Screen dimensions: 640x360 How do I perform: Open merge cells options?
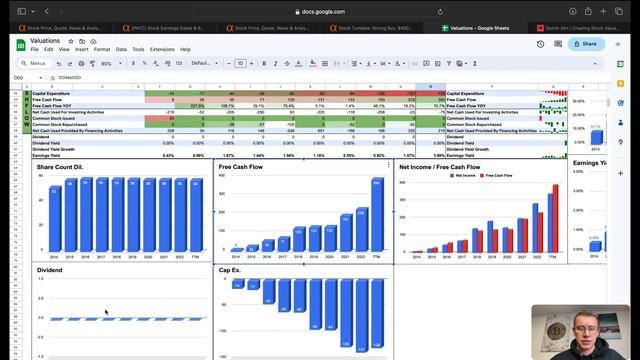pos(339,64)
